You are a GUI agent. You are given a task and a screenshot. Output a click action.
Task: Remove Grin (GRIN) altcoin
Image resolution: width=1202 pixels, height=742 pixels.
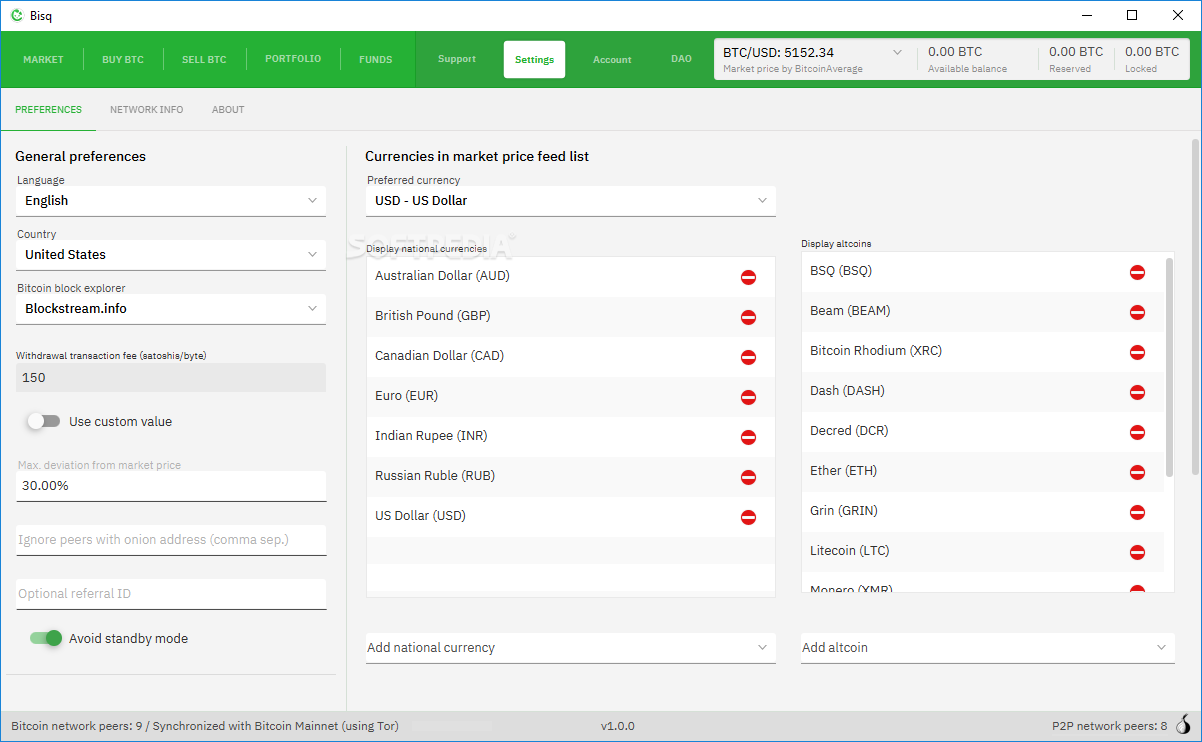[1137, 512]
